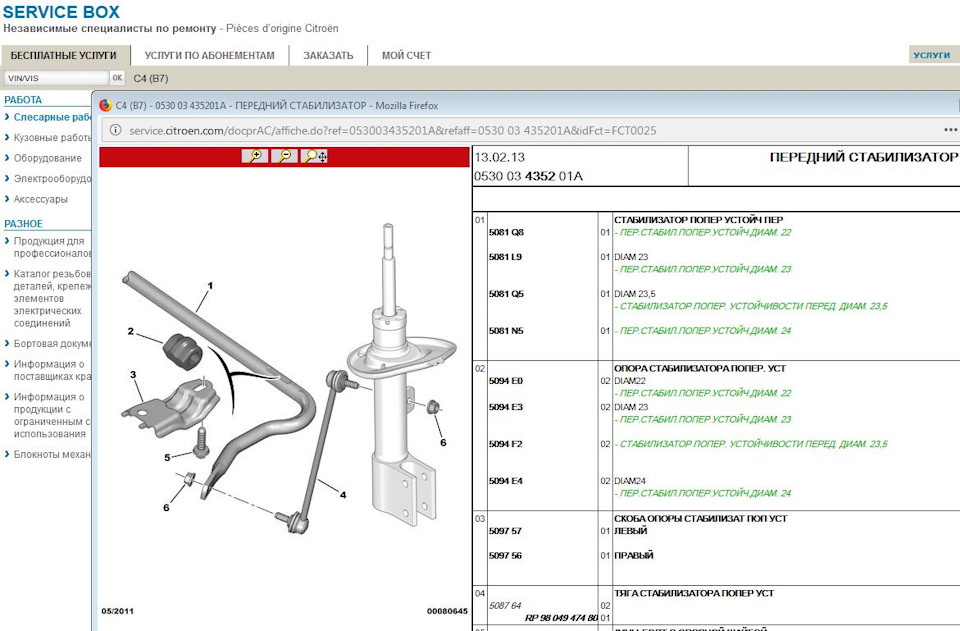This screenshot has width=960, height=631.
Task: Open Электрооборудование sidebar link
Action: (x=52, y=179)
